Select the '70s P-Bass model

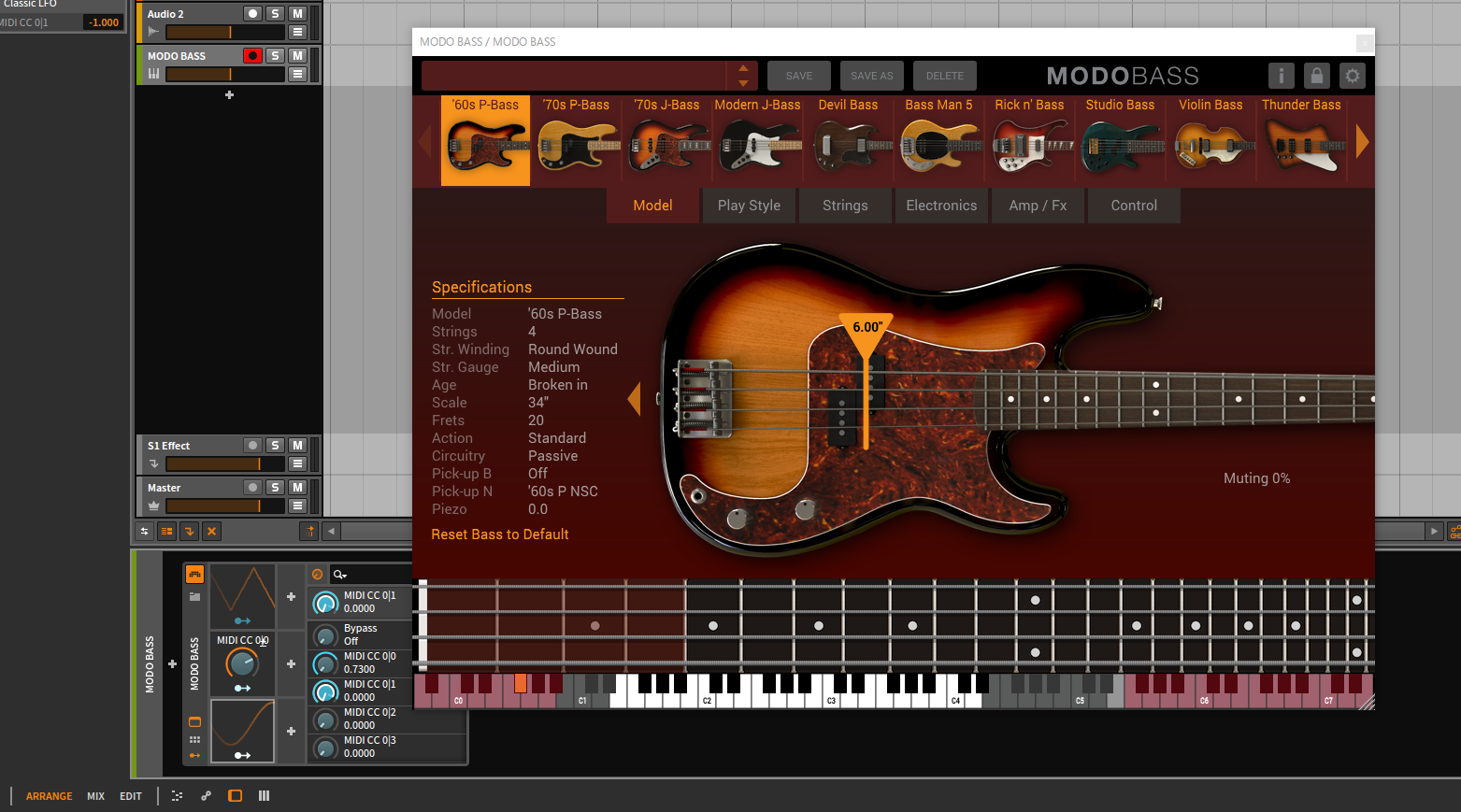pos(576,140)
